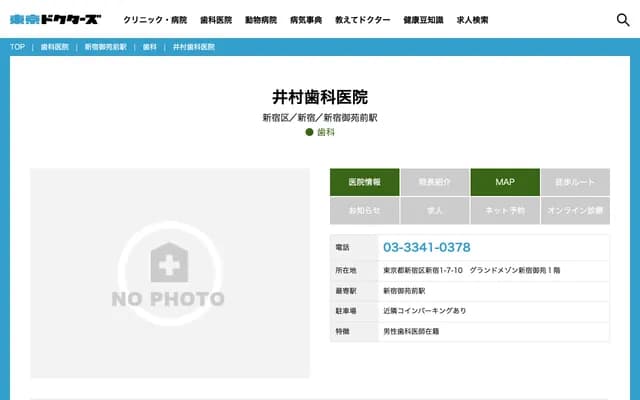The height and width of the screenshot is (400, 640).
Task: Open the 求人検索 menu item
Action: click(472, 20)
